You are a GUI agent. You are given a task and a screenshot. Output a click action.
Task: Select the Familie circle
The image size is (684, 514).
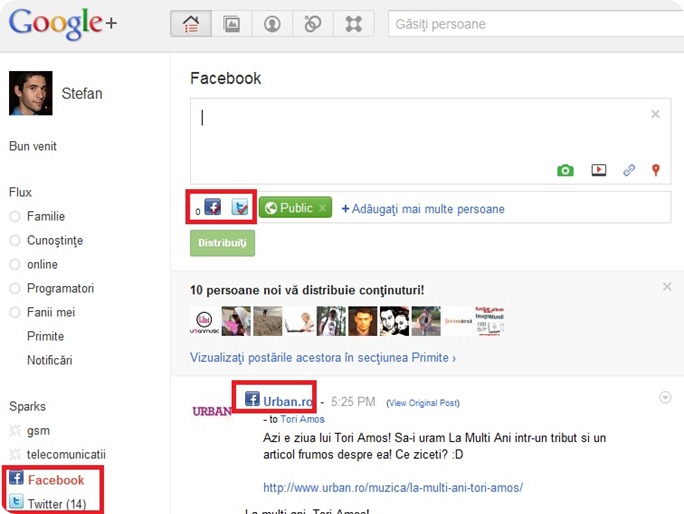click(46, 216)
